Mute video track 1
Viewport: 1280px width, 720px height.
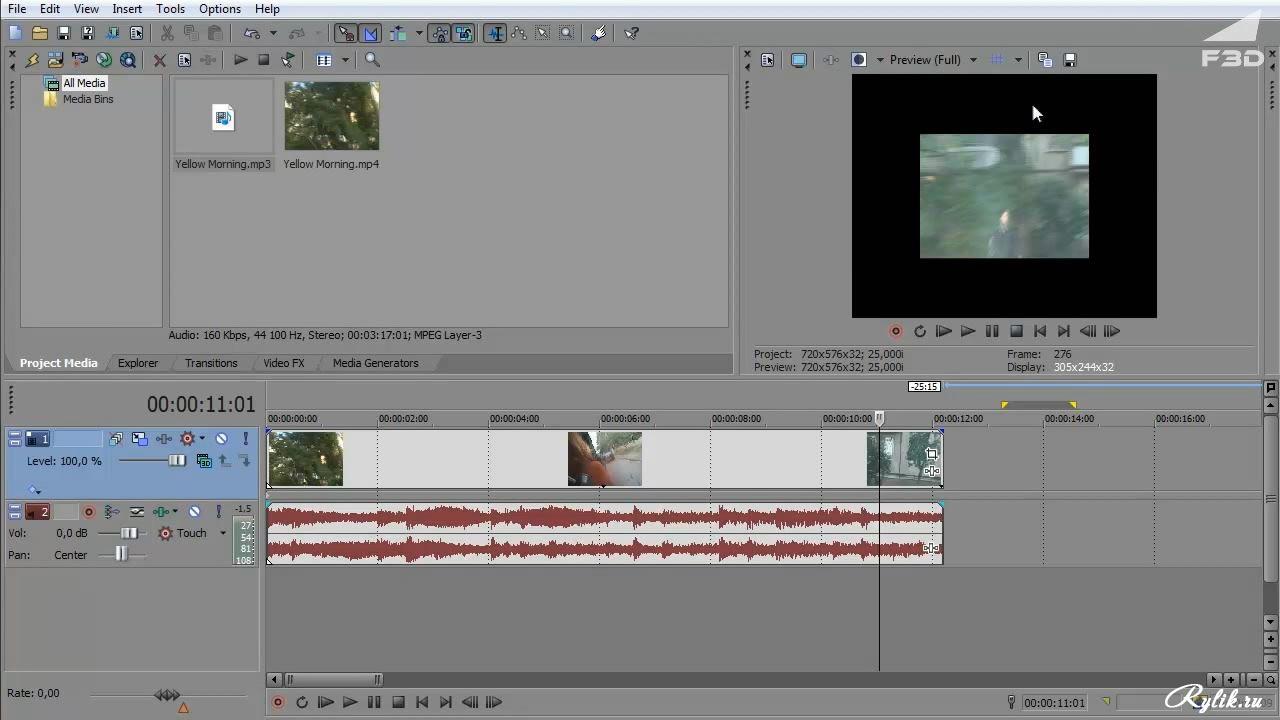coord(221,439)
